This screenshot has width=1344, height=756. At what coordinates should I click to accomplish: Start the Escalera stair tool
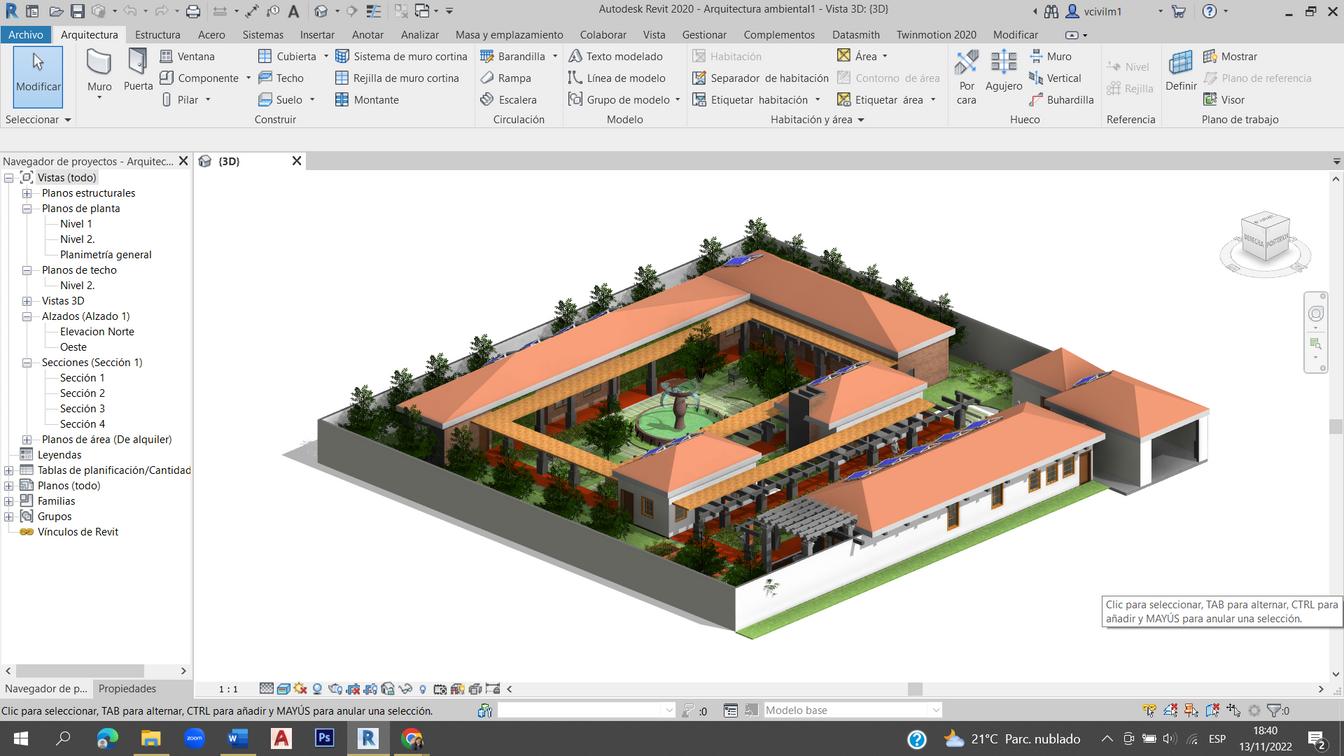pos(508,100)
